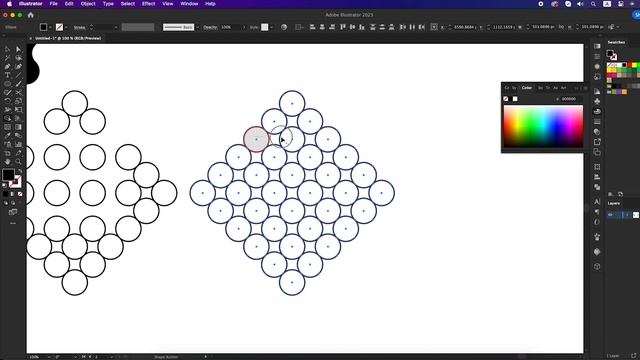
Task: Toggle layer visibility in Layers panel
Action: point(611,215)
